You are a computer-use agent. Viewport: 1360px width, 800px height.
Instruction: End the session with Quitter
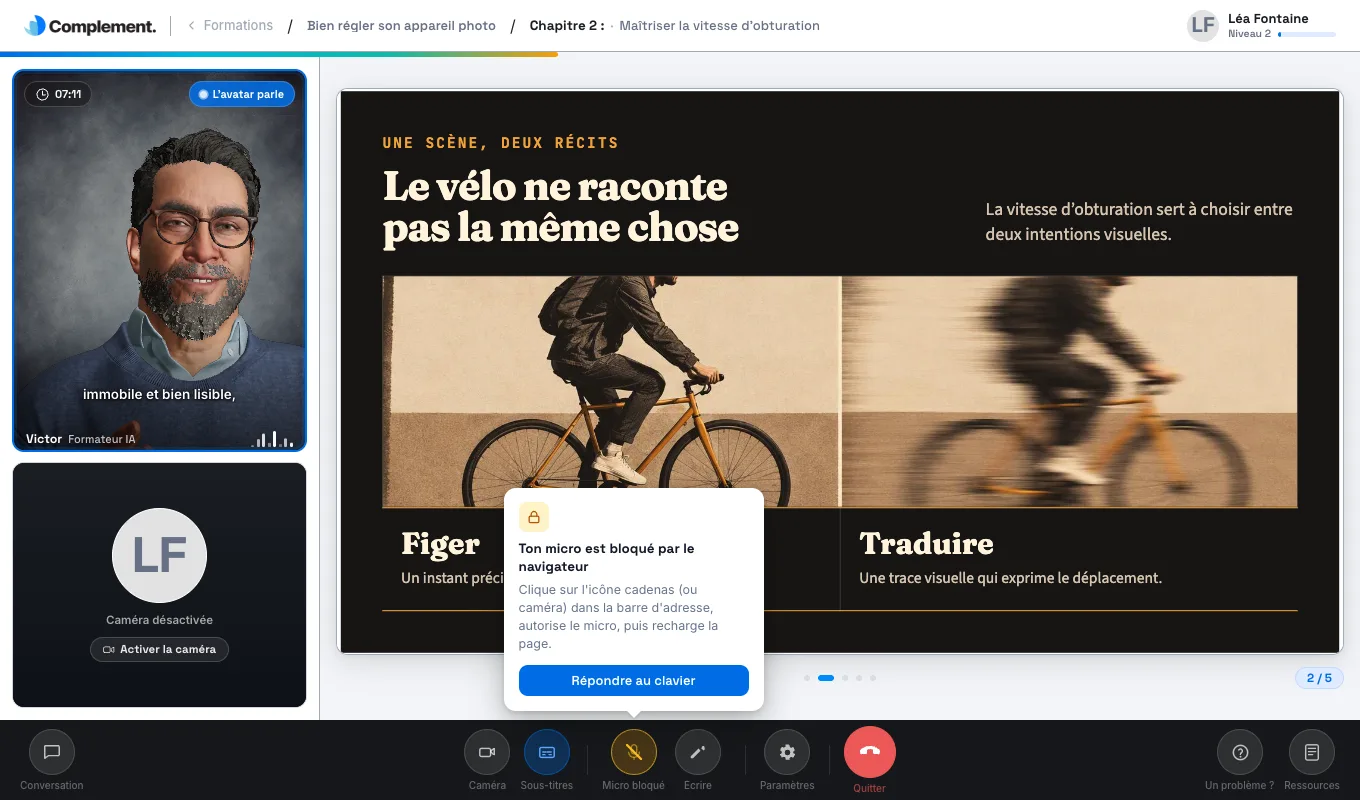[870, 752]
